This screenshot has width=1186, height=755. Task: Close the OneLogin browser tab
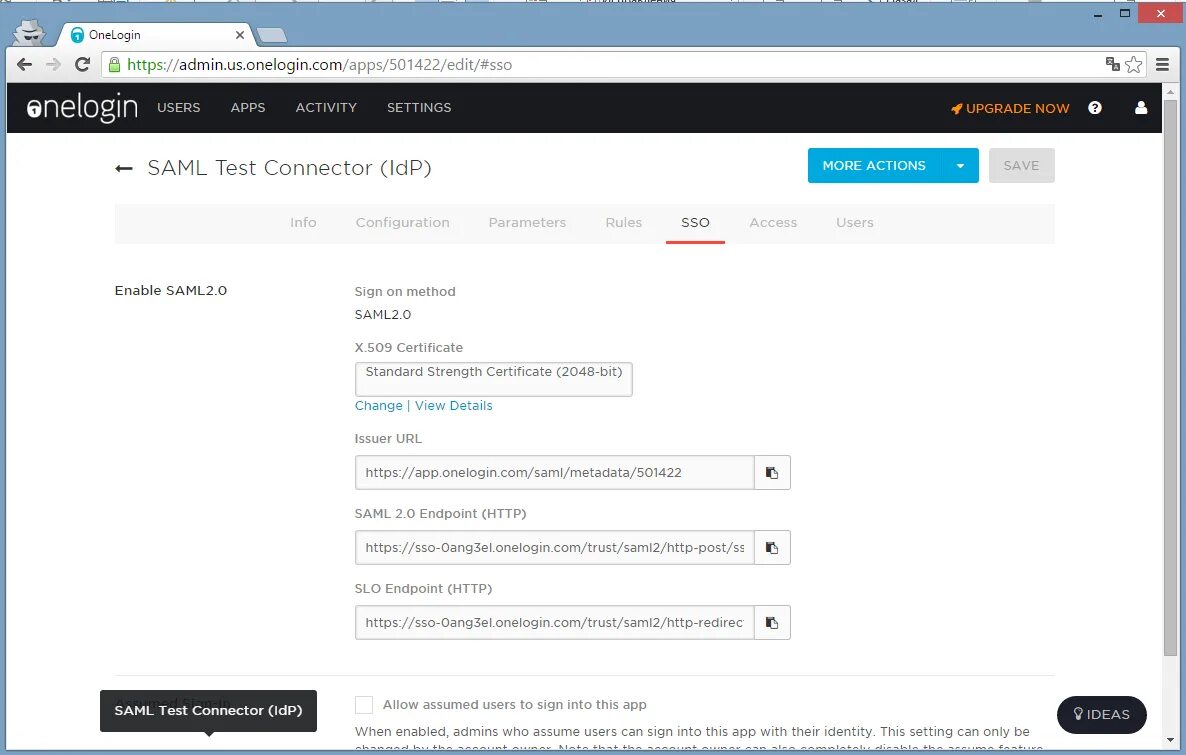[240, 35]
